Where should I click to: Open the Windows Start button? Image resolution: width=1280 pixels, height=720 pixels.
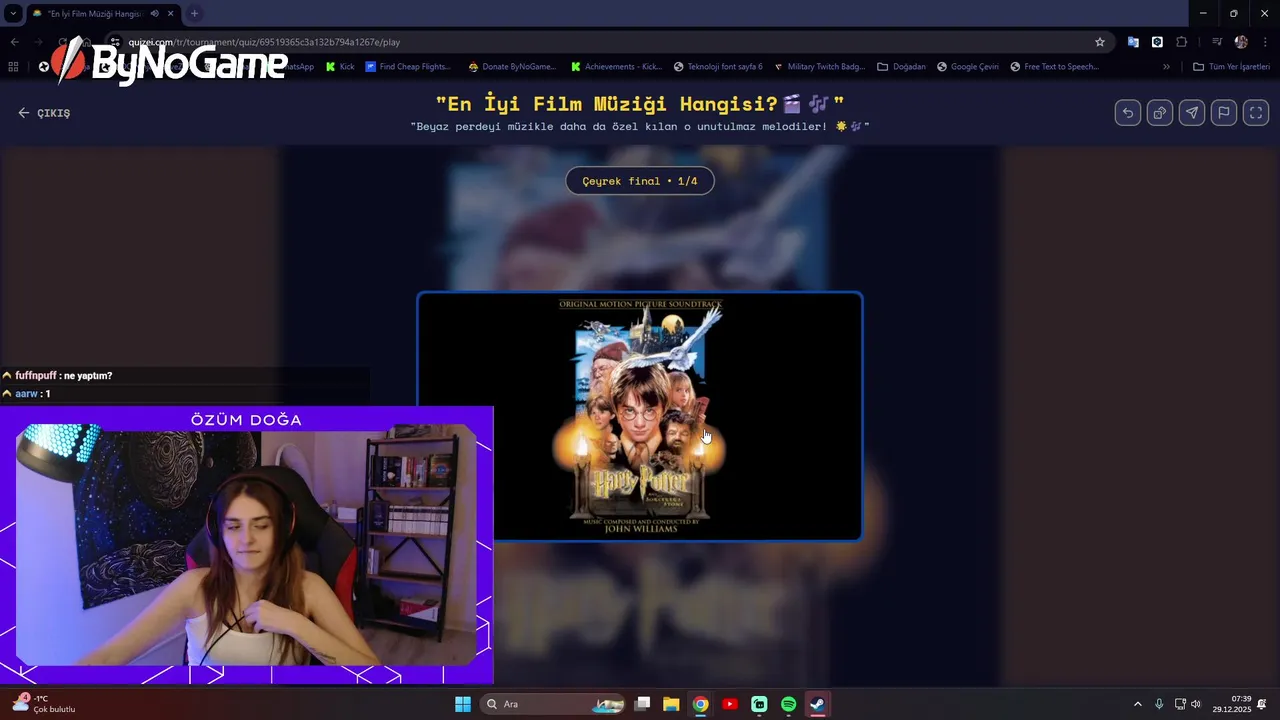tap(463, 704)
